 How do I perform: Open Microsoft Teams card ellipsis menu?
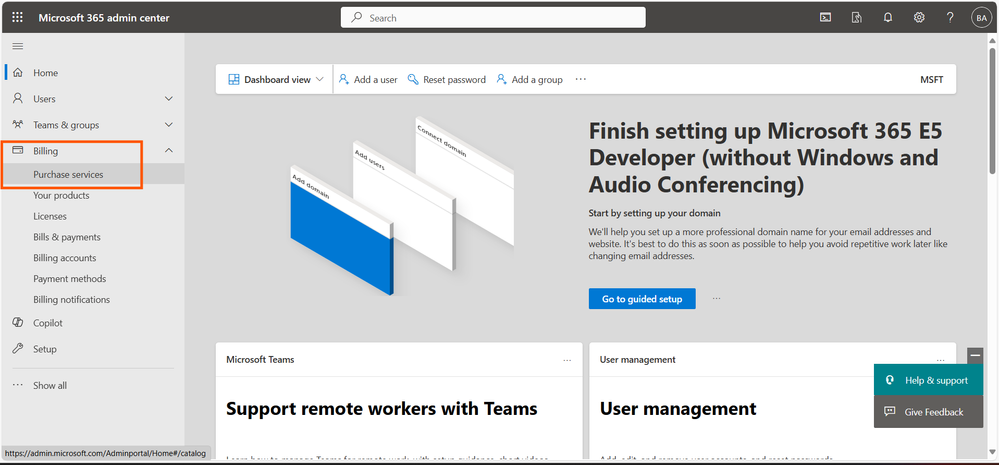click(567, 361)
